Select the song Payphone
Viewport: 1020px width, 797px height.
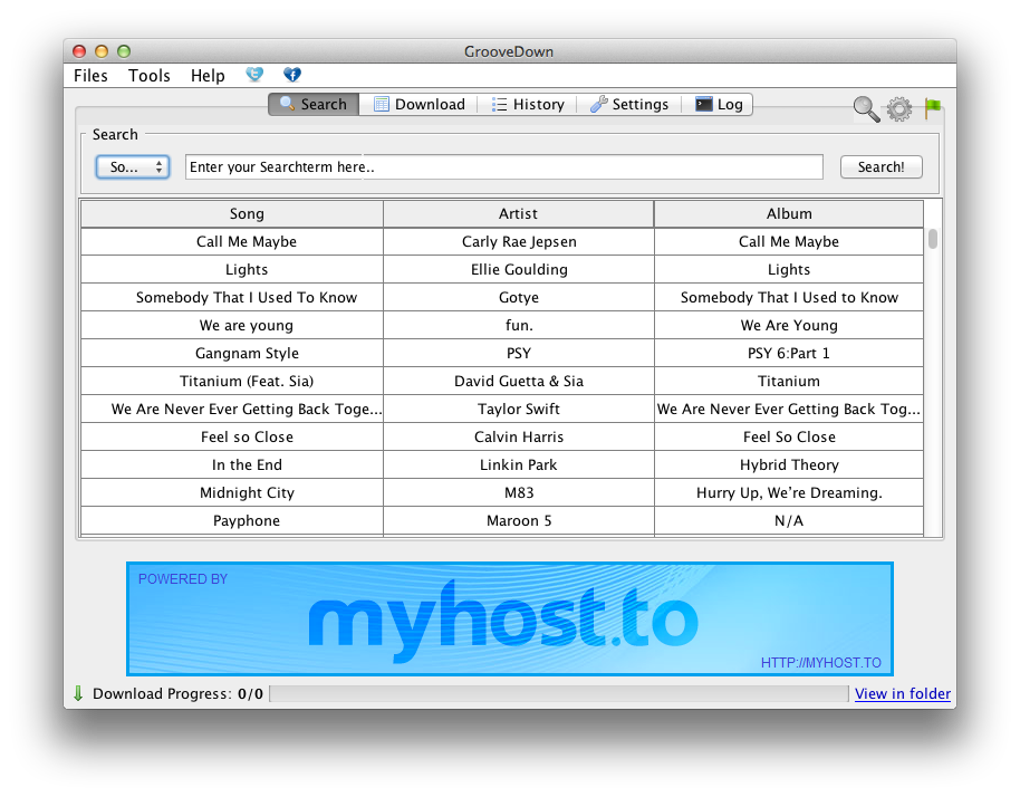(x=232, y=521)
